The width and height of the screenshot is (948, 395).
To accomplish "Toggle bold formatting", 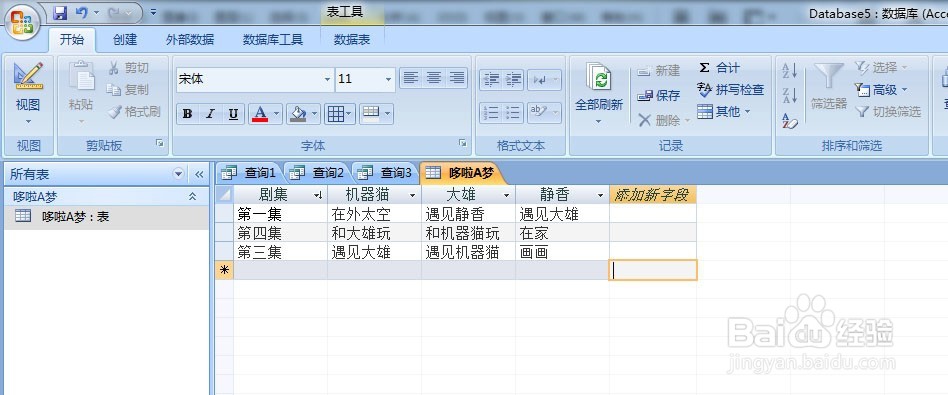I will (187, 114).
